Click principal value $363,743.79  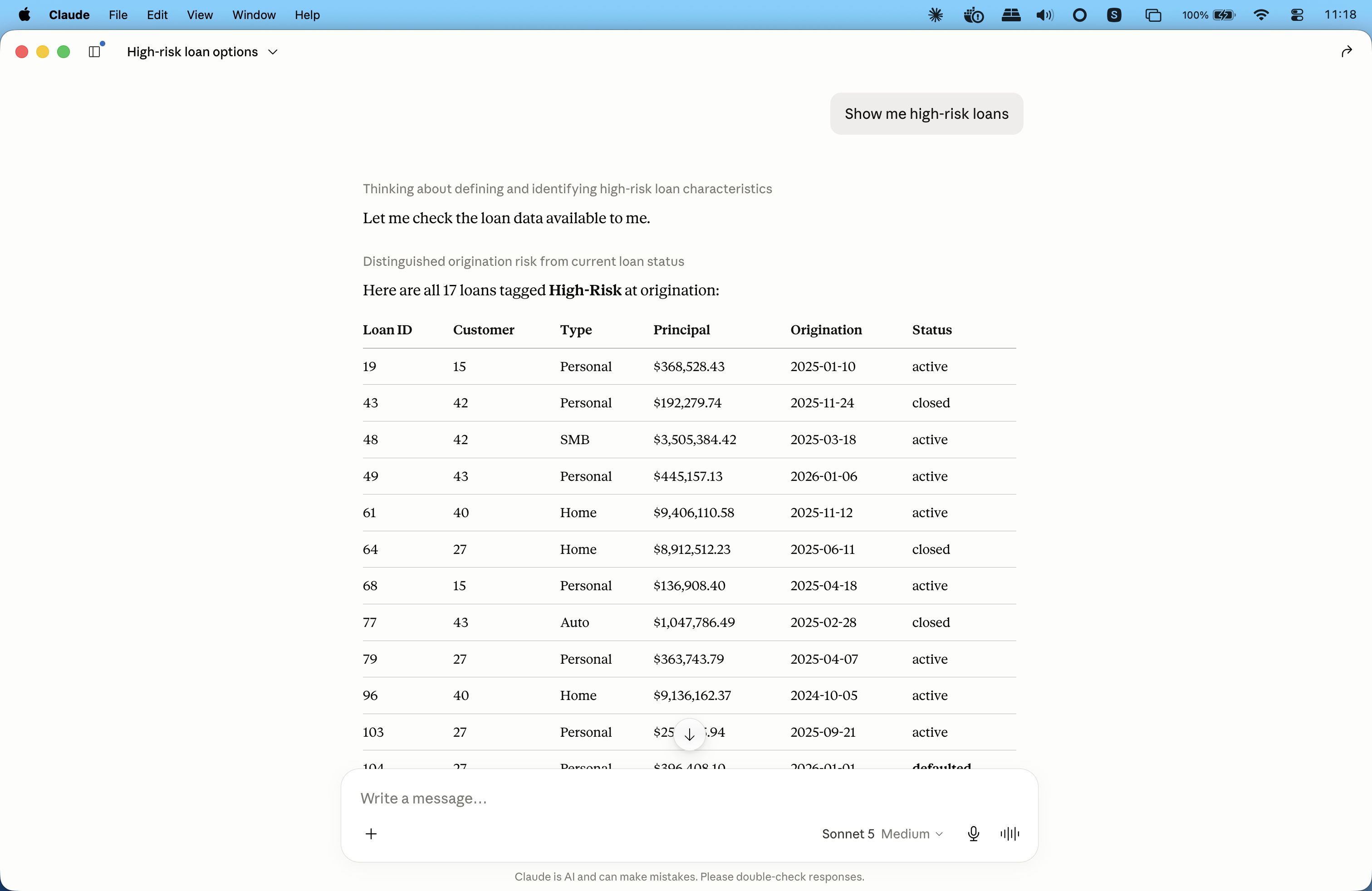click(688, 659)
